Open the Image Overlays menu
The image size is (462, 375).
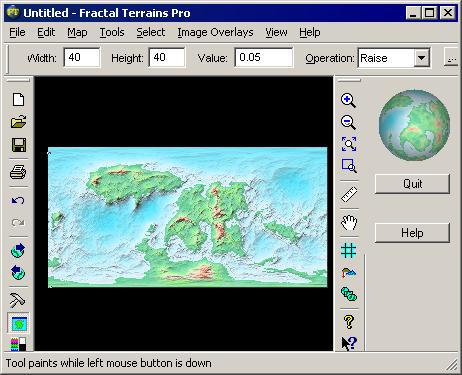[215, 32]
